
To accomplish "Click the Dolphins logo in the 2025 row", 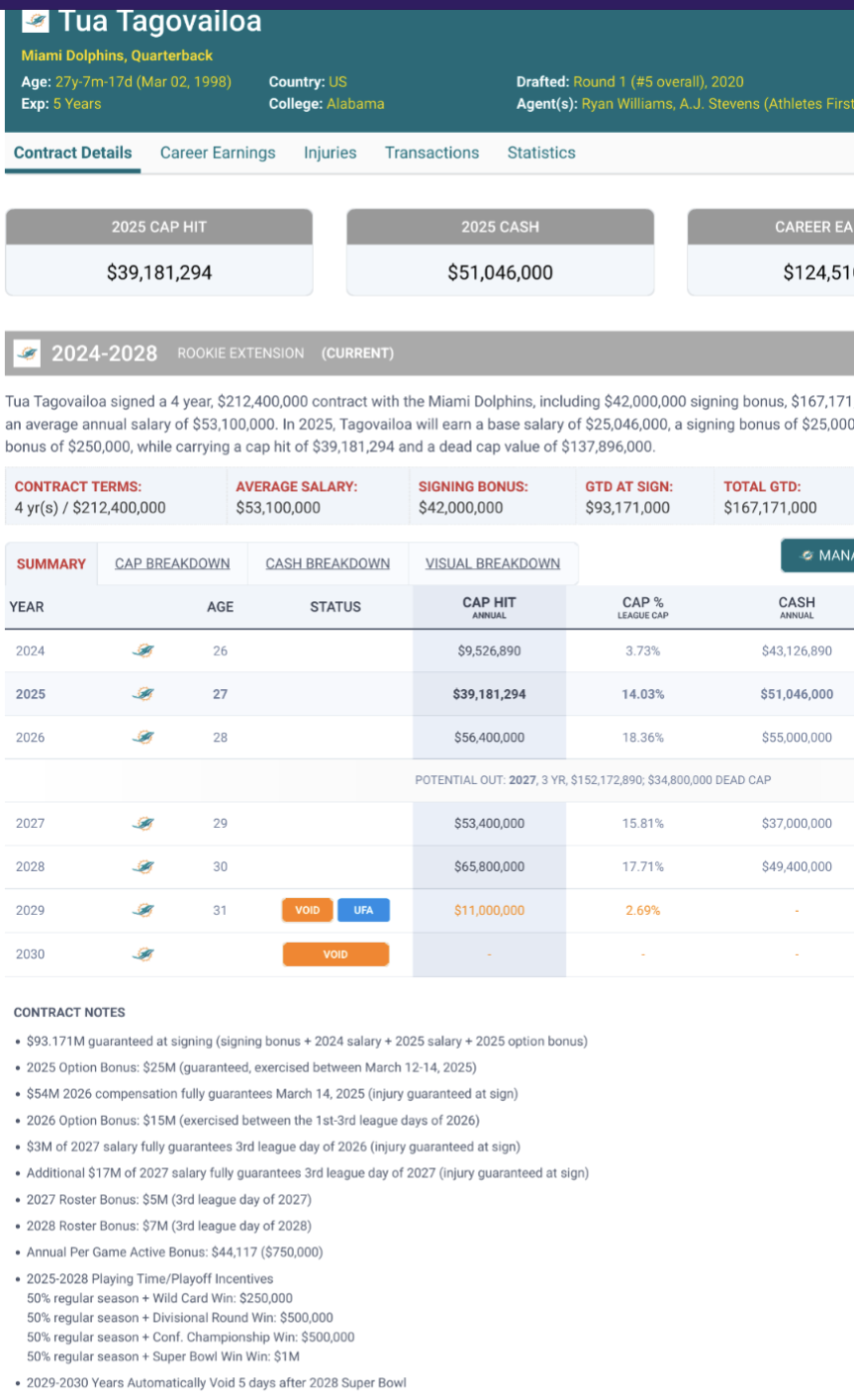I will (143, 694).
